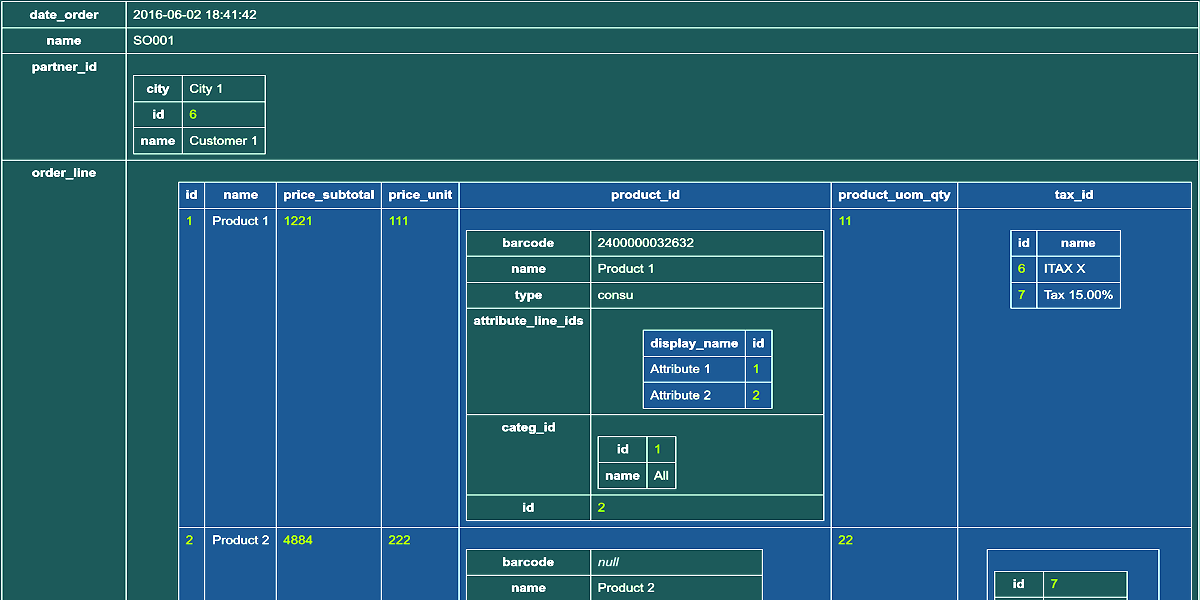Select the null barcode value
The image size is (1200, 600).
point(608,562)
